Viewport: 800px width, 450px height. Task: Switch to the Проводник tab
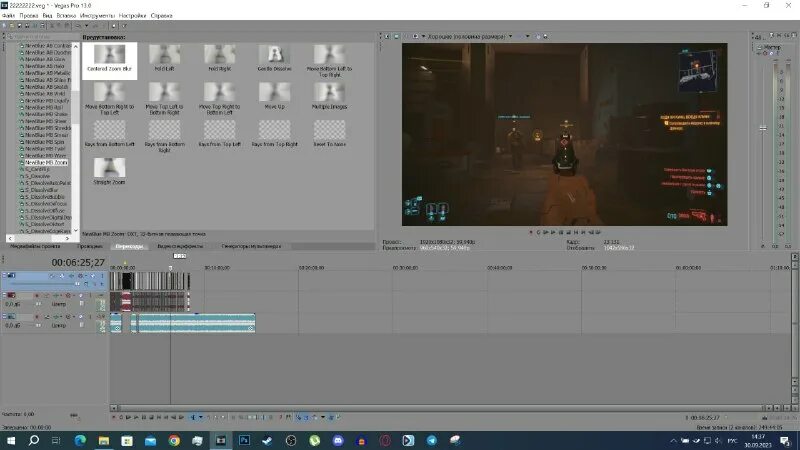tap(90, 246)
